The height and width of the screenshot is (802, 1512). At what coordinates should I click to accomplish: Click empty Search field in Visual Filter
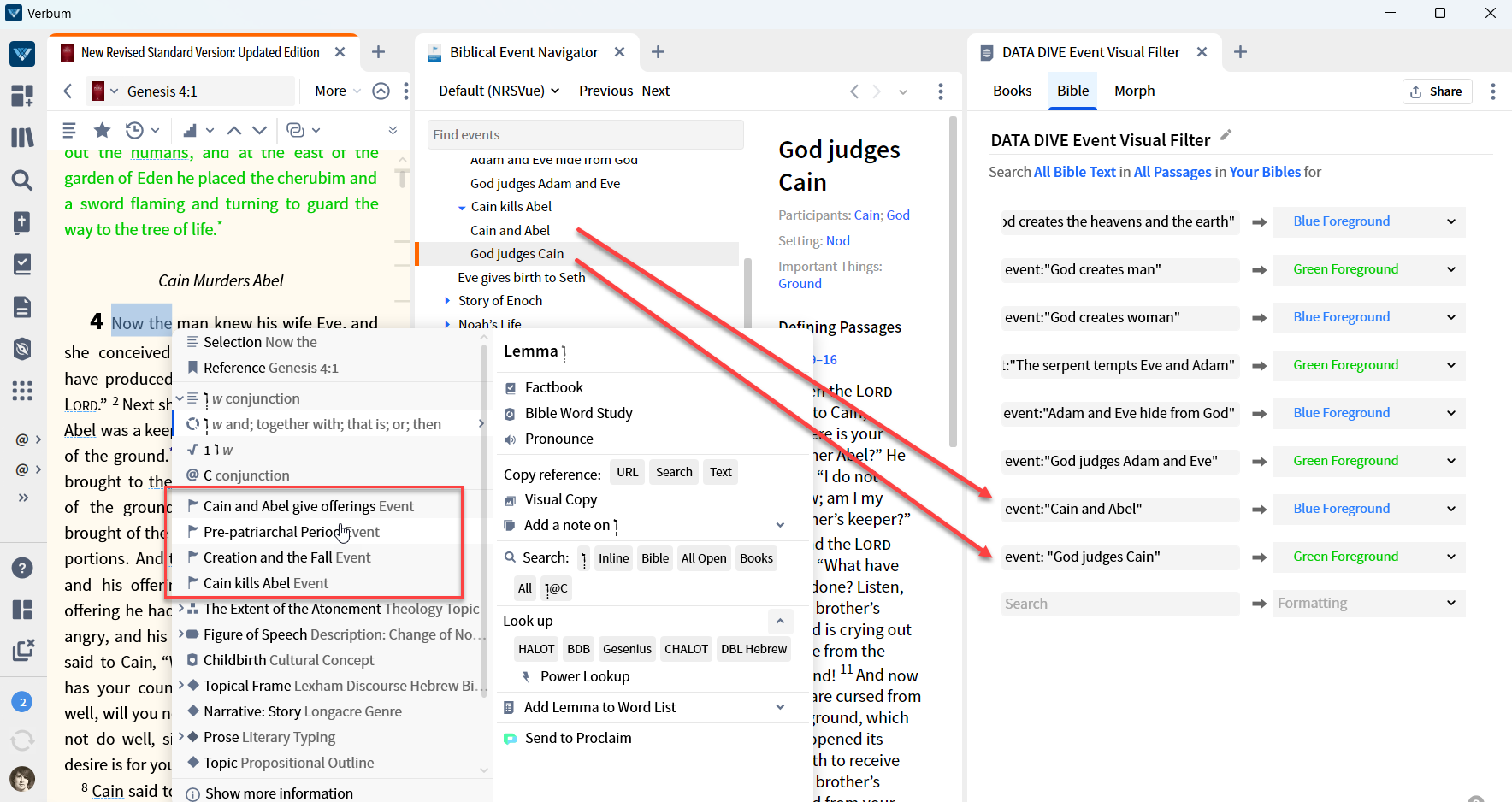pyautogui.click(x=1120, y=604)
